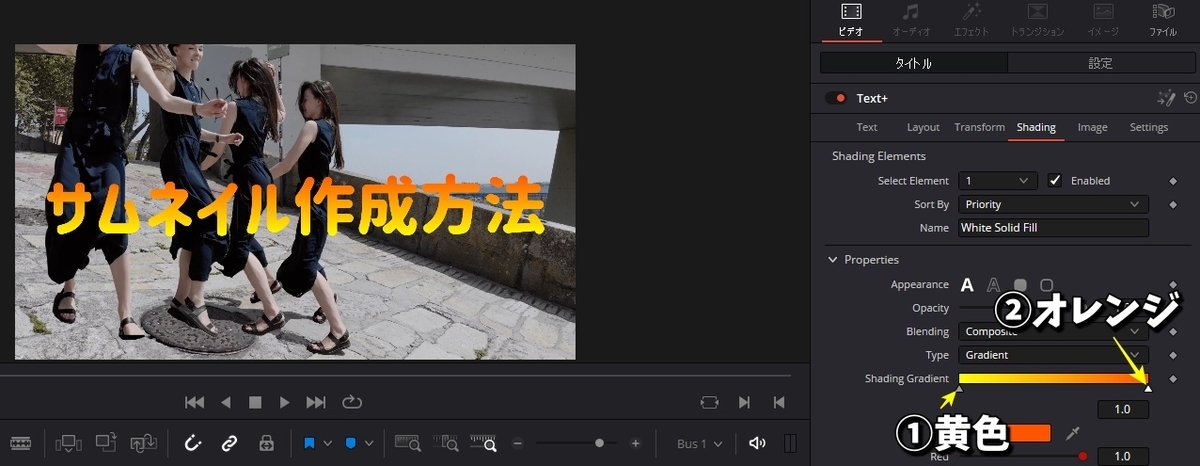Switch to the Settings sub-tab
Viewport: 1200px width, 466px height.
[x=1148, y=127]
